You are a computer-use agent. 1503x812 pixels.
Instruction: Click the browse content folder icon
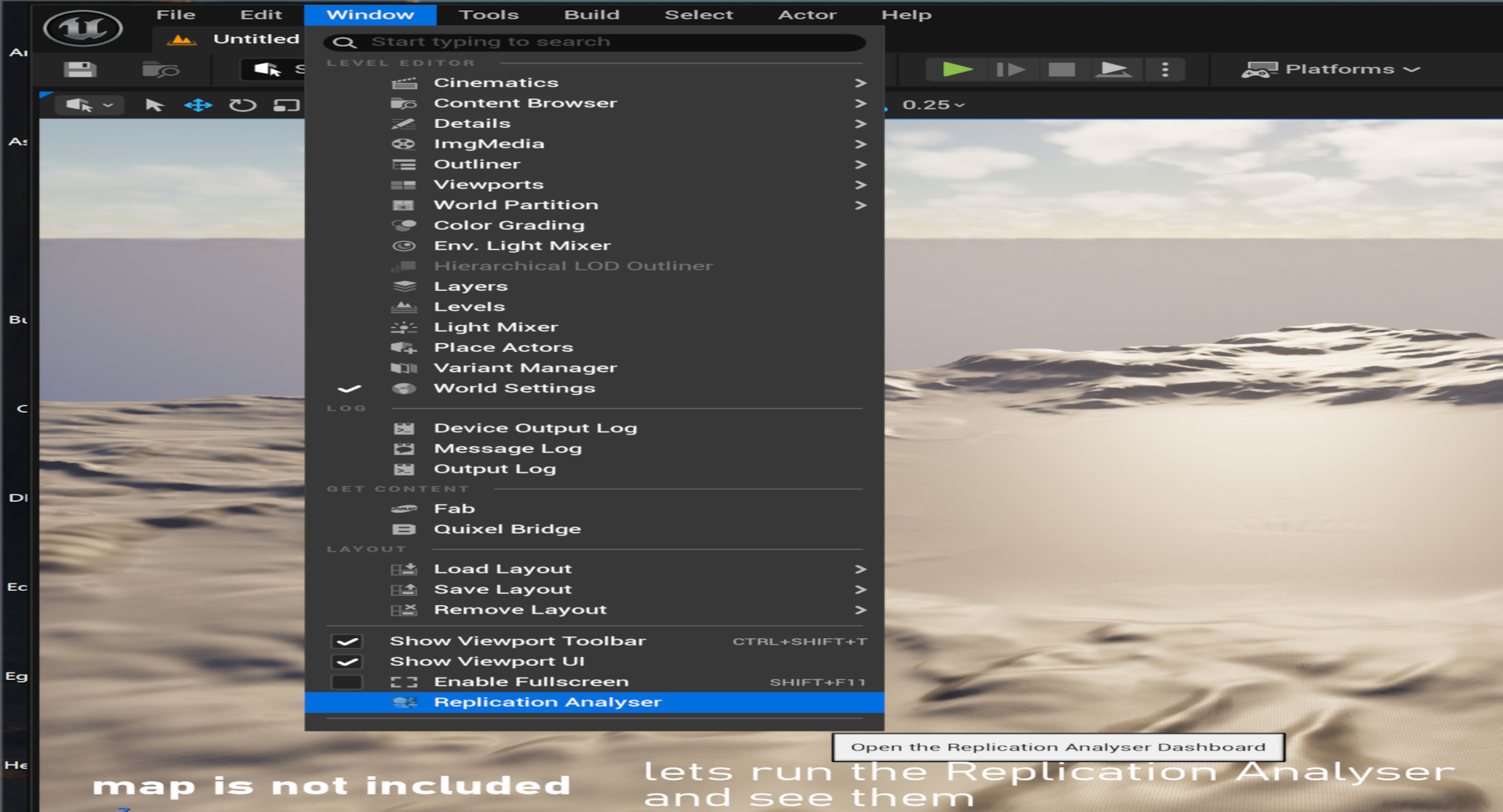click(160, 69)
